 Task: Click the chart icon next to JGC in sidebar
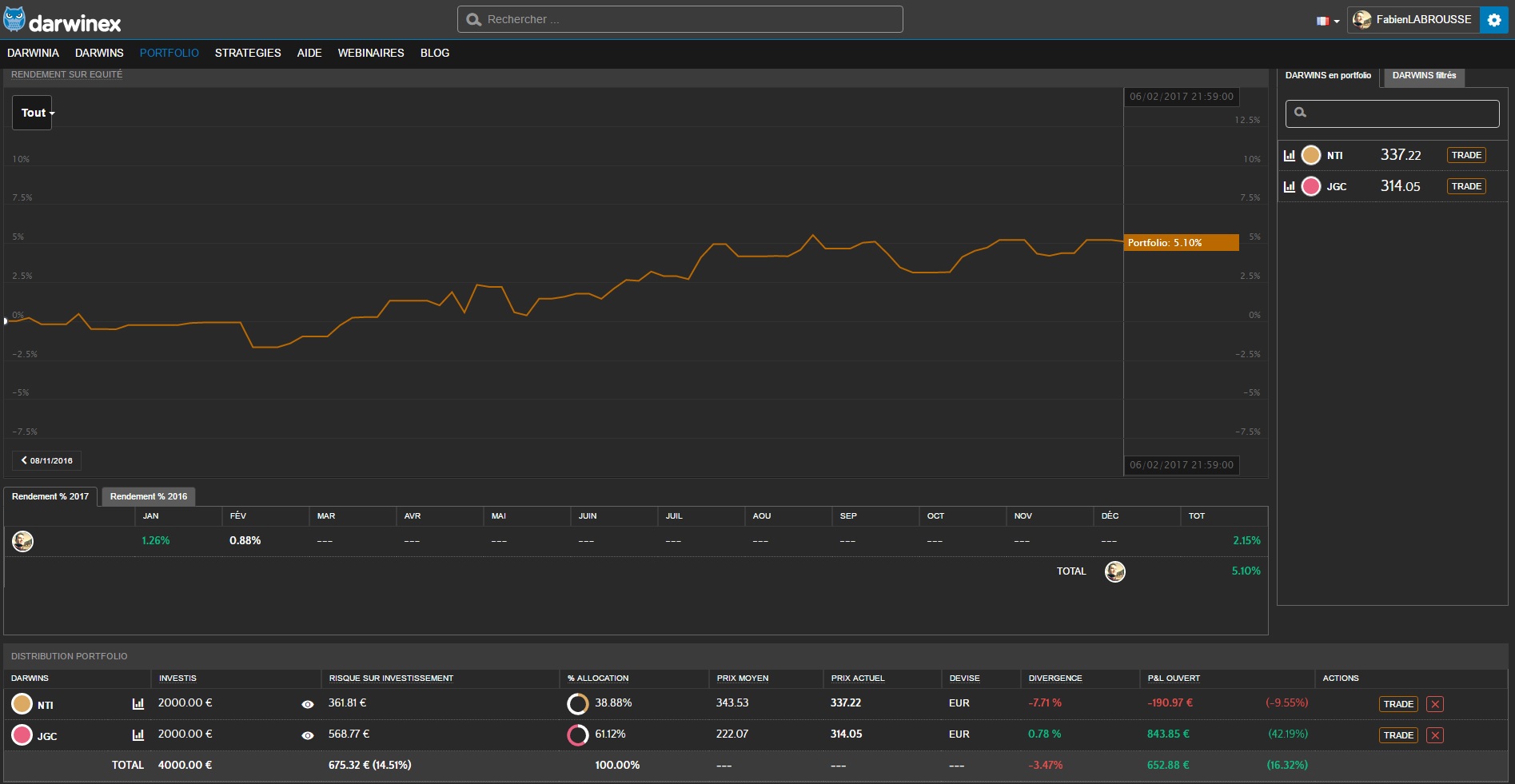click(x=1289, y=187)
